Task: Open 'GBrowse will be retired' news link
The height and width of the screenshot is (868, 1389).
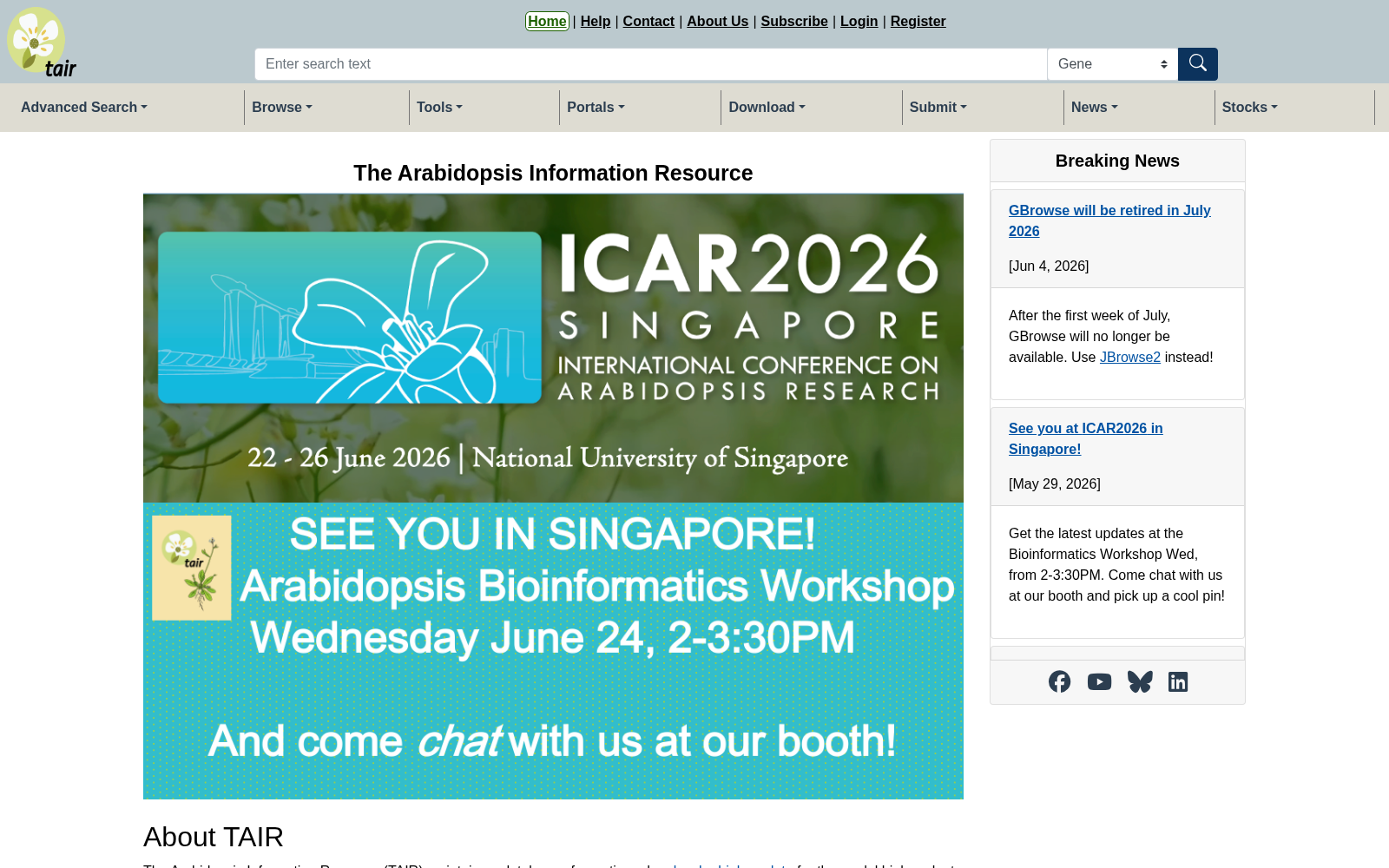Action: [1109, 220]
